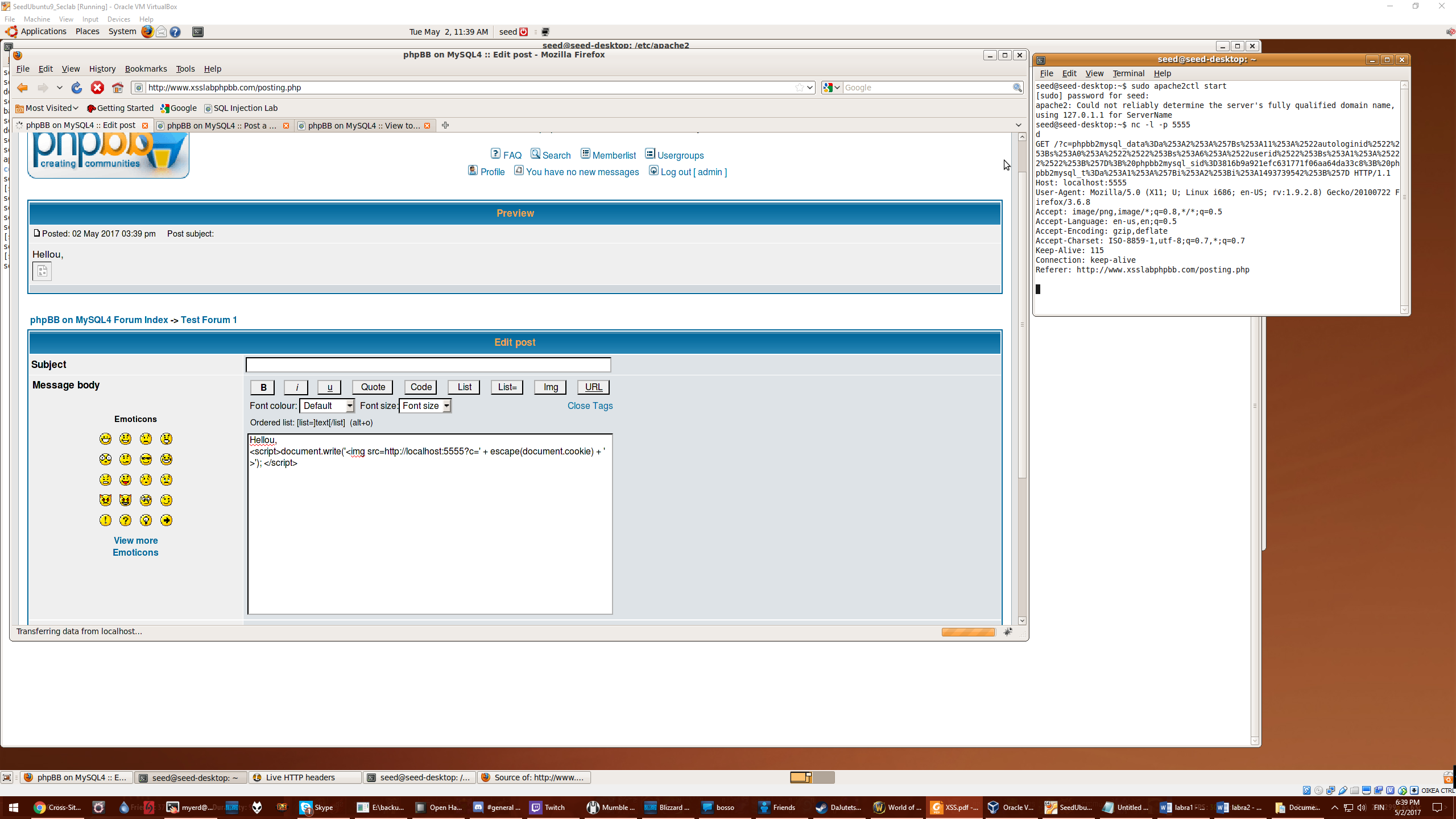Viewport: 1456px width, 819px height.
Task: Click the Close Tags link
Action: tap(590, 406)
